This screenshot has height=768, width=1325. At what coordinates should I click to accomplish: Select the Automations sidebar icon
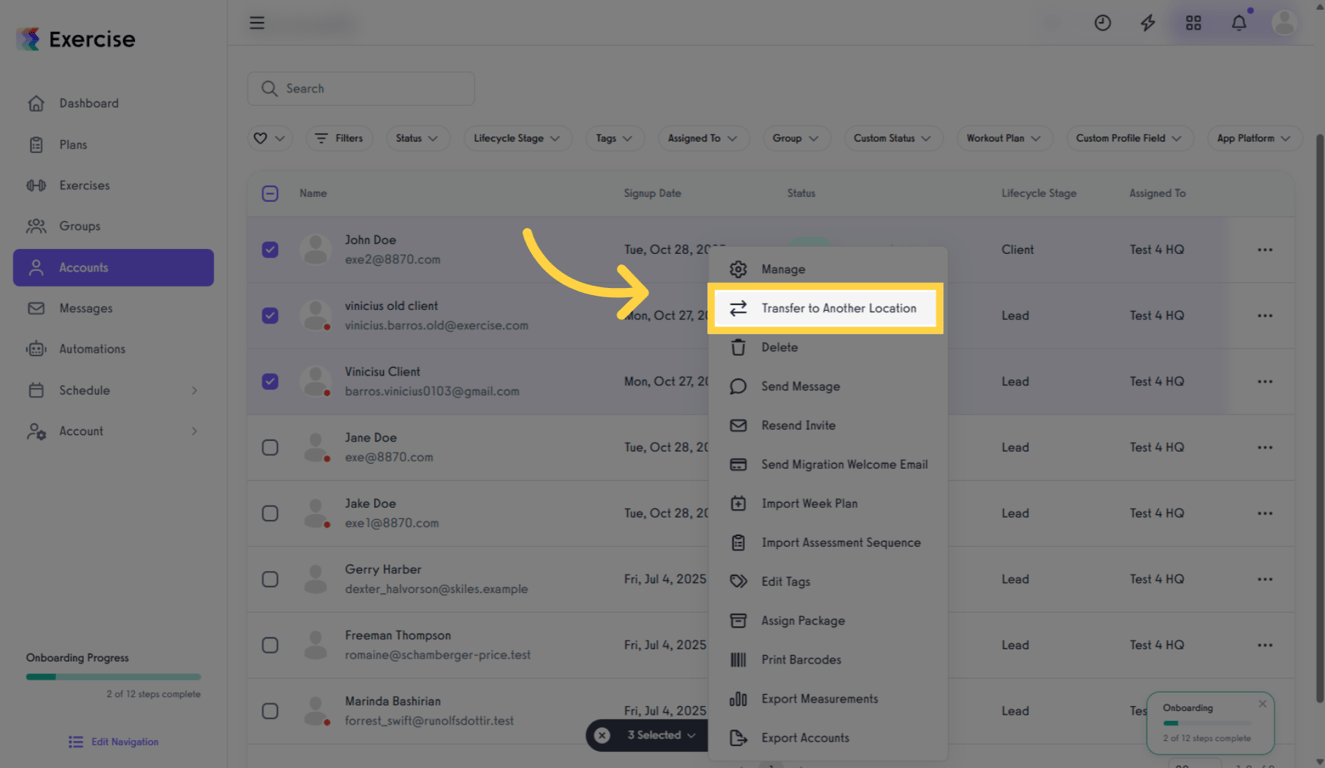coord(35,348)
